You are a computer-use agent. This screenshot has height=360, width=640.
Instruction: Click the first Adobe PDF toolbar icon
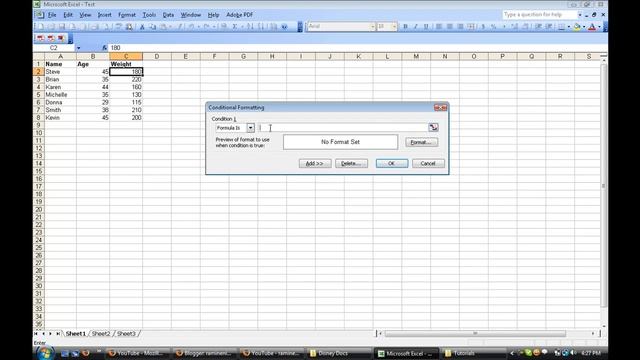[40, 38]
